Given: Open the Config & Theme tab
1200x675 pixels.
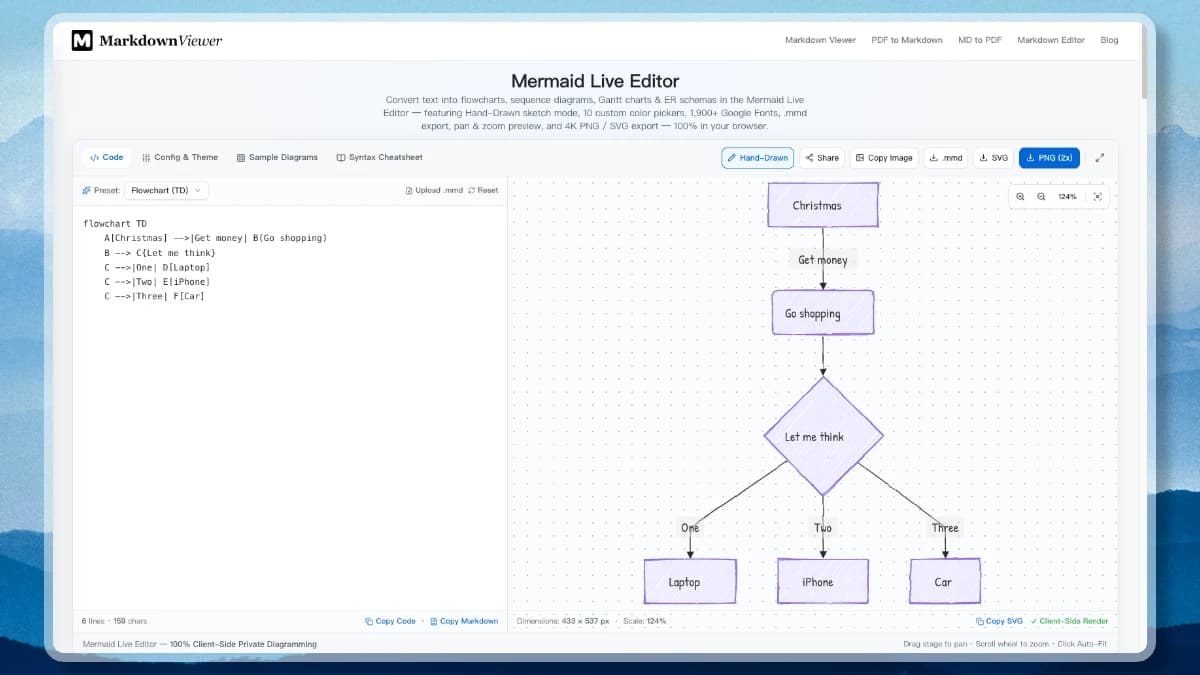Looking at the screenshot, I should (180, 157).
